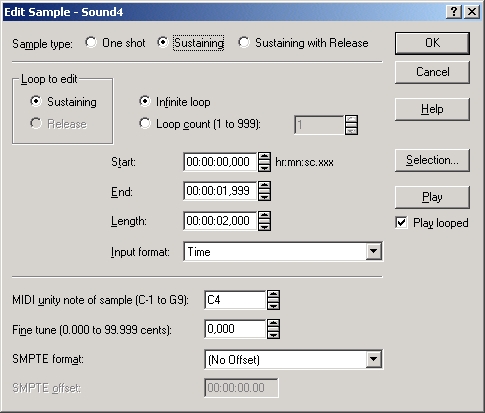
Task: Uncheck the Play looped checkbox
Action: click(x=401, y=222)
